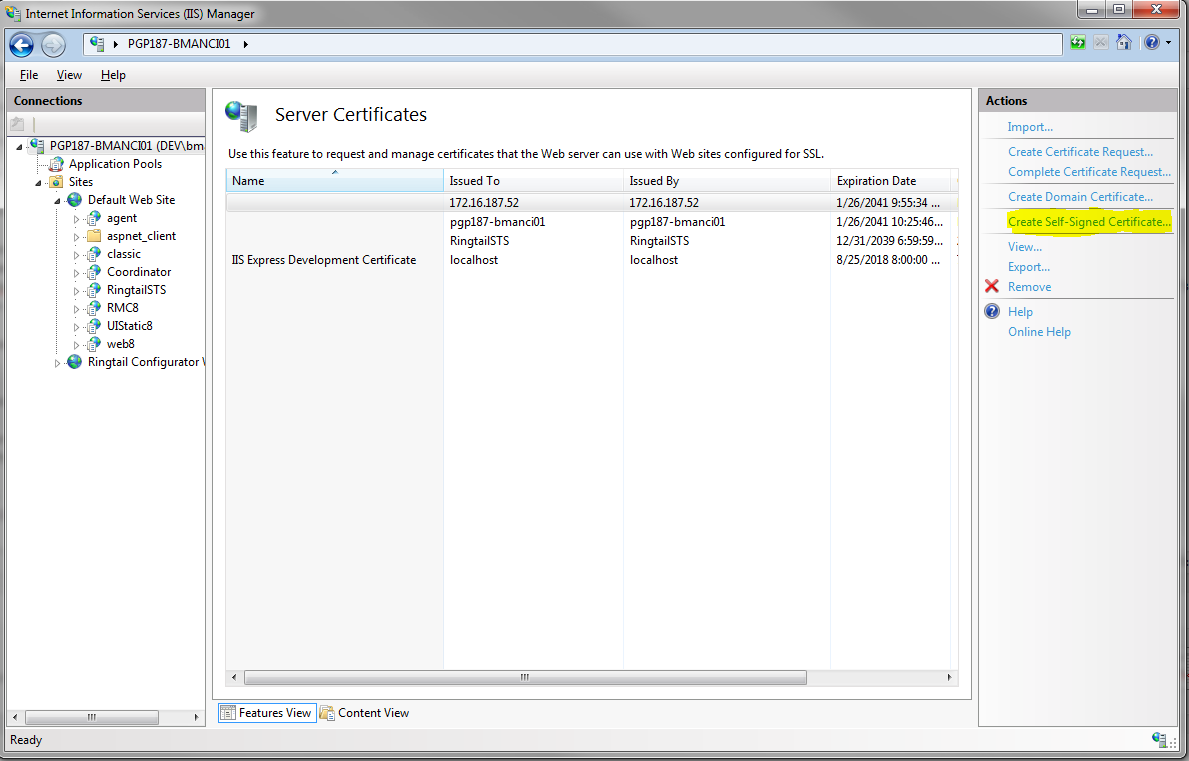Viewport: 1189px width, 761px height.
Task: Open help via toolbar question mark icon
Action: pos(1152,42)
